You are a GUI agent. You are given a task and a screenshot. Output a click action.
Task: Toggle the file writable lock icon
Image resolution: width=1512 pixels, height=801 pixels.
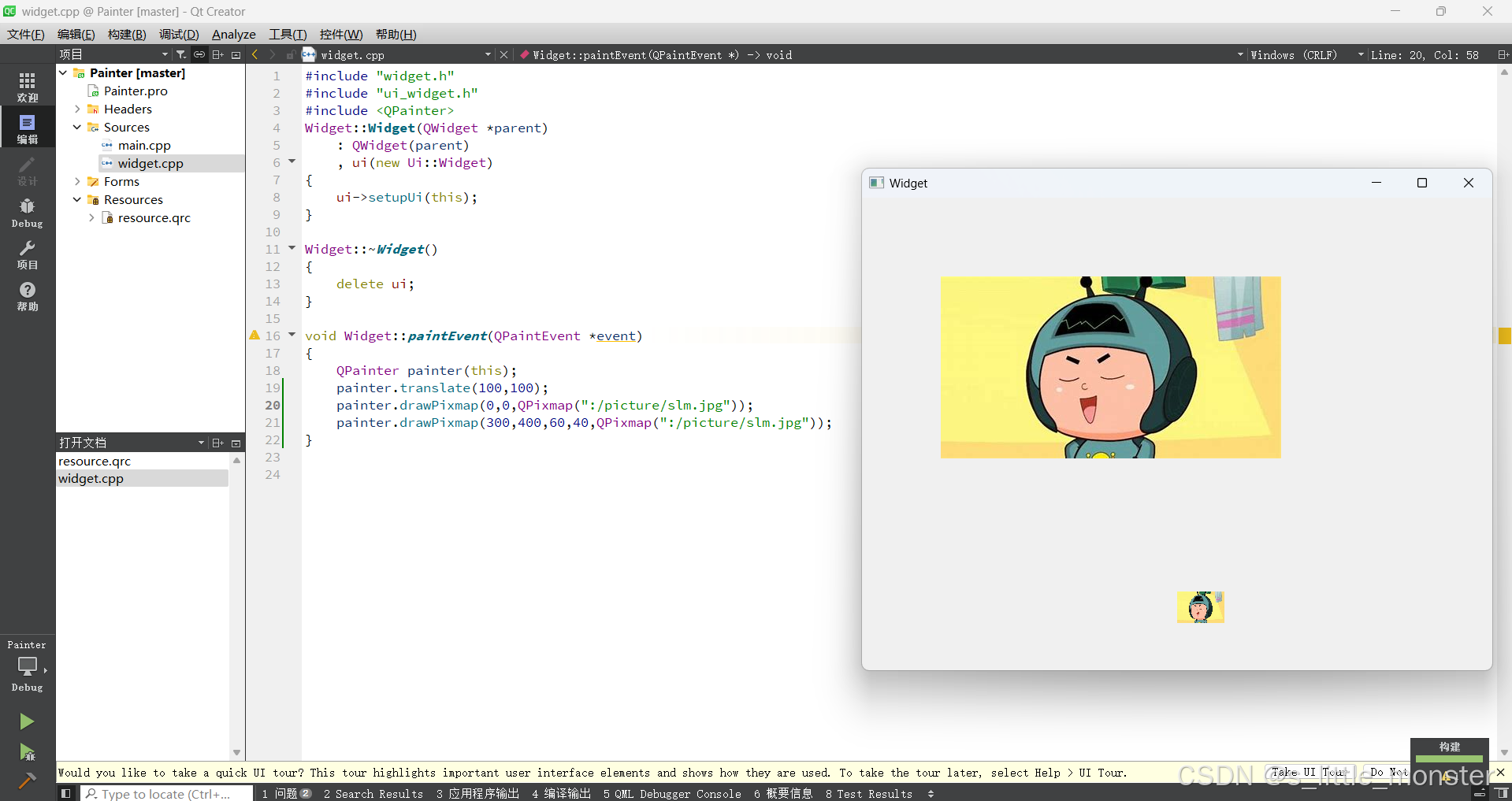291,54
